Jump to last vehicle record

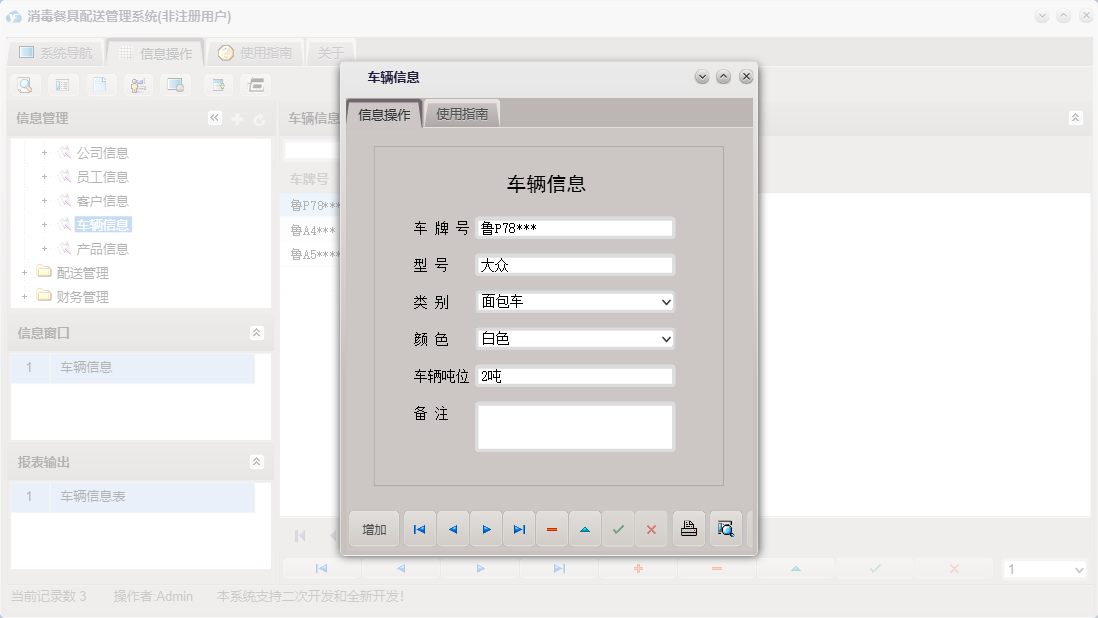[x=519, y=529]
